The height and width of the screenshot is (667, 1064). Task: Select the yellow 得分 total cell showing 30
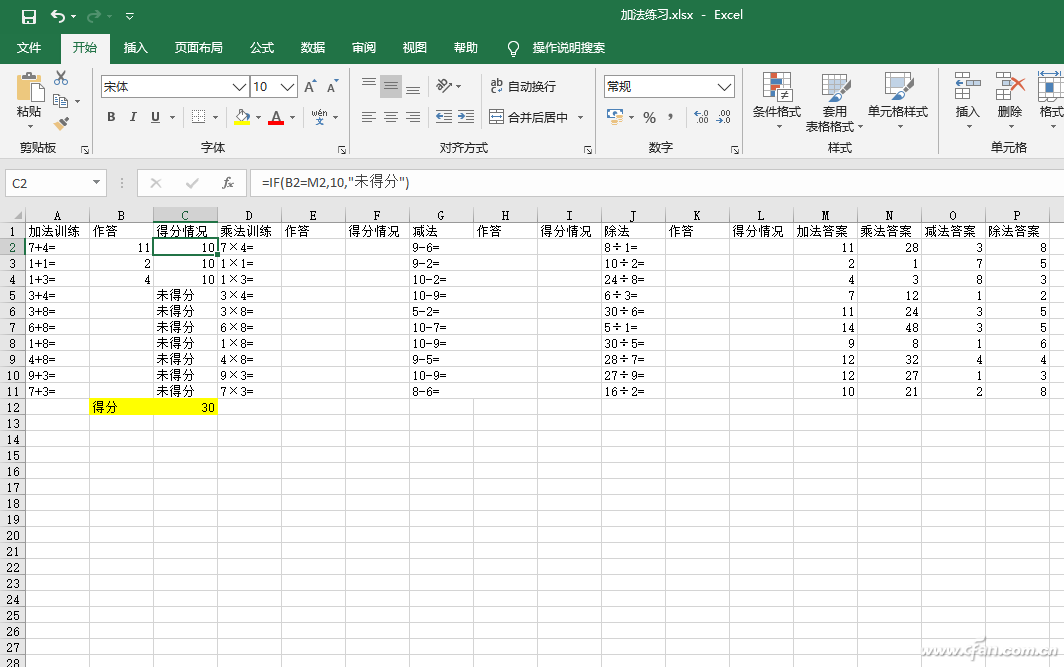(x=185, y=407)
